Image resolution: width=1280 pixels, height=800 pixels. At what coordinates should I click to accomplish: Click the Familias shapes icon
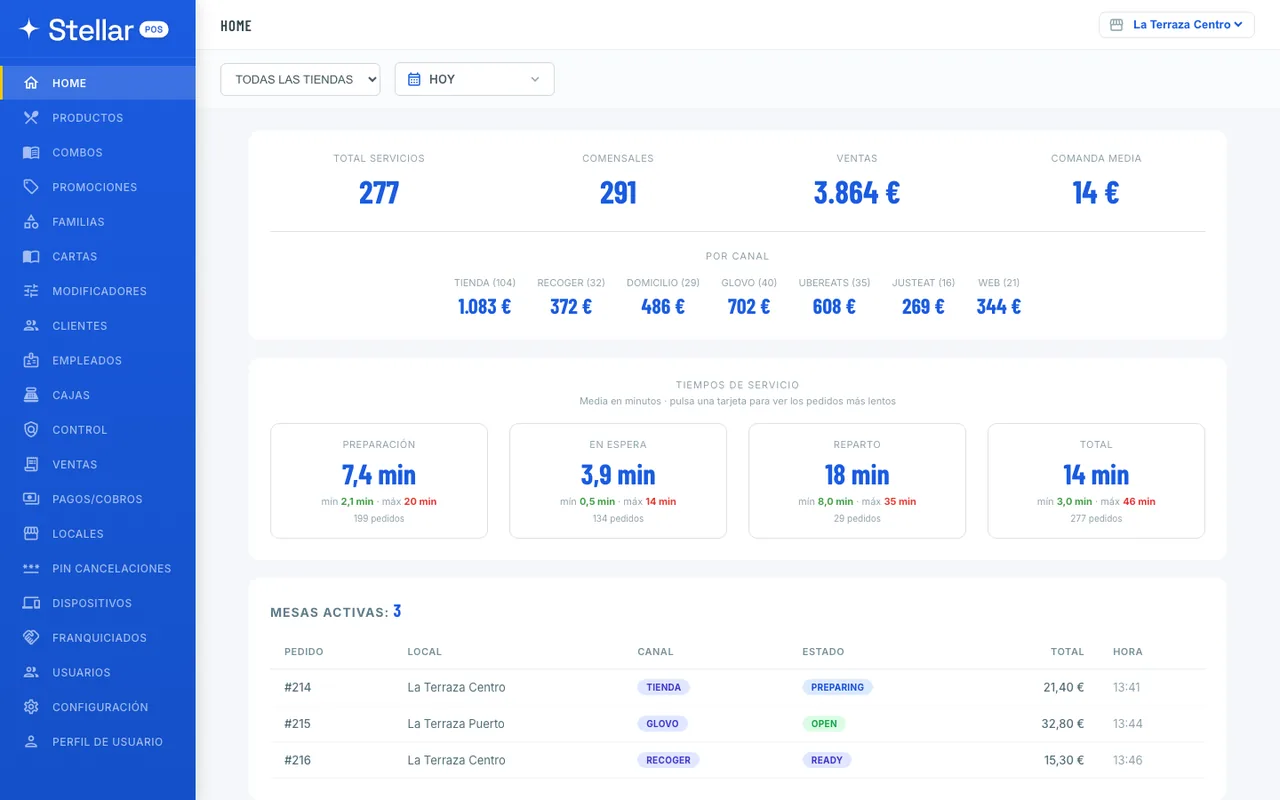tap(31, 222)
